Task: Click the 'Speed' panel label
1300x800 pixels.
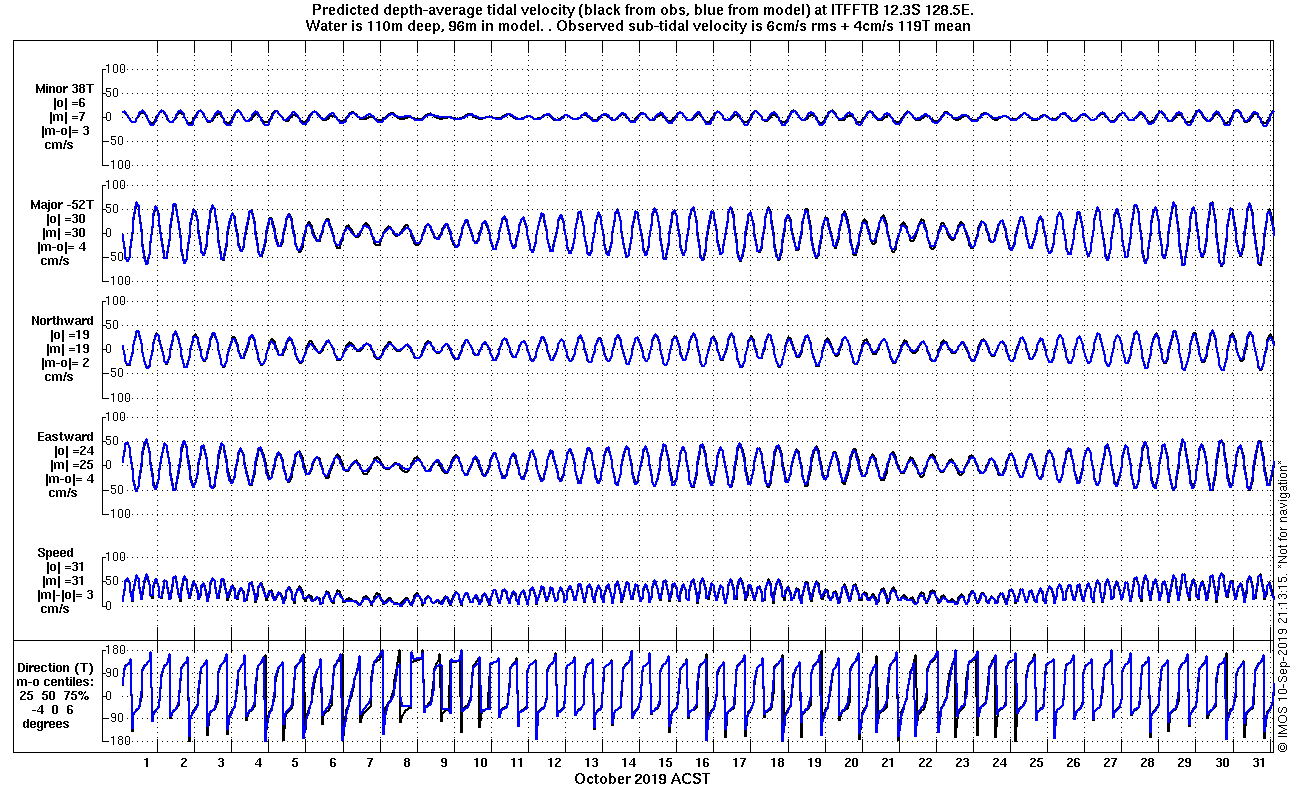Action: pyautogui.click(x=55, y=553)
